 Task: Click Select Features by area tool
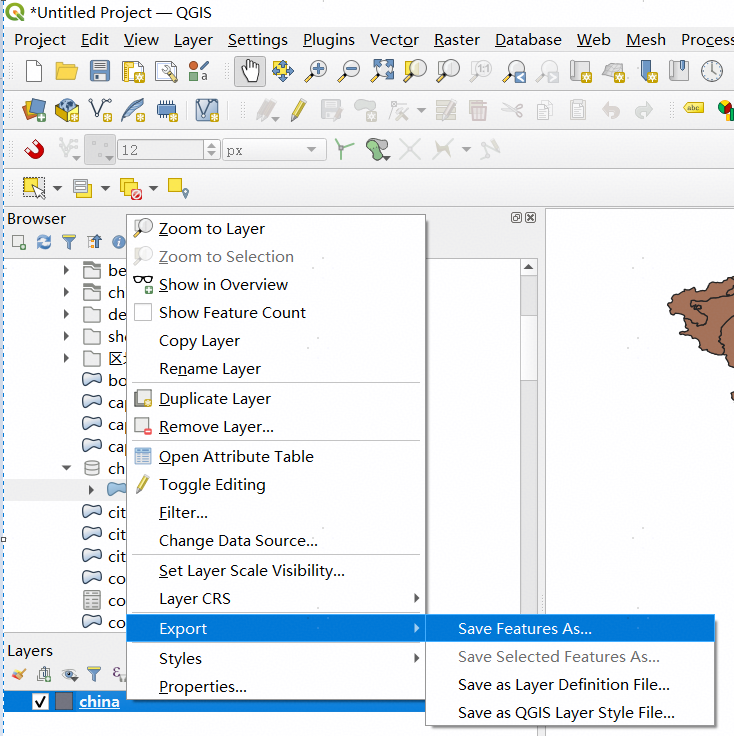[x=34, y=187]
